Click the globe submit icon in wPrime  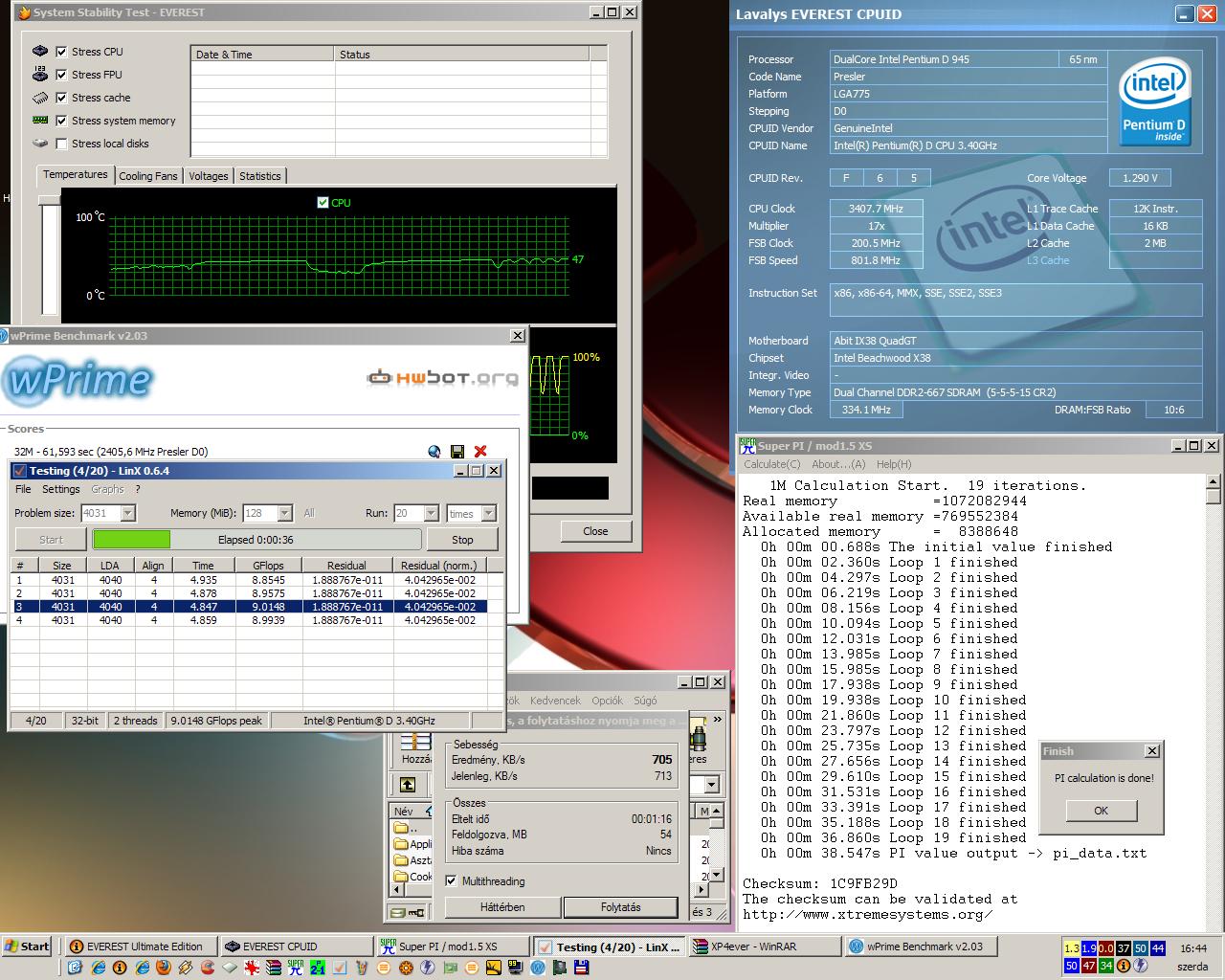click(x=434, y=452)
